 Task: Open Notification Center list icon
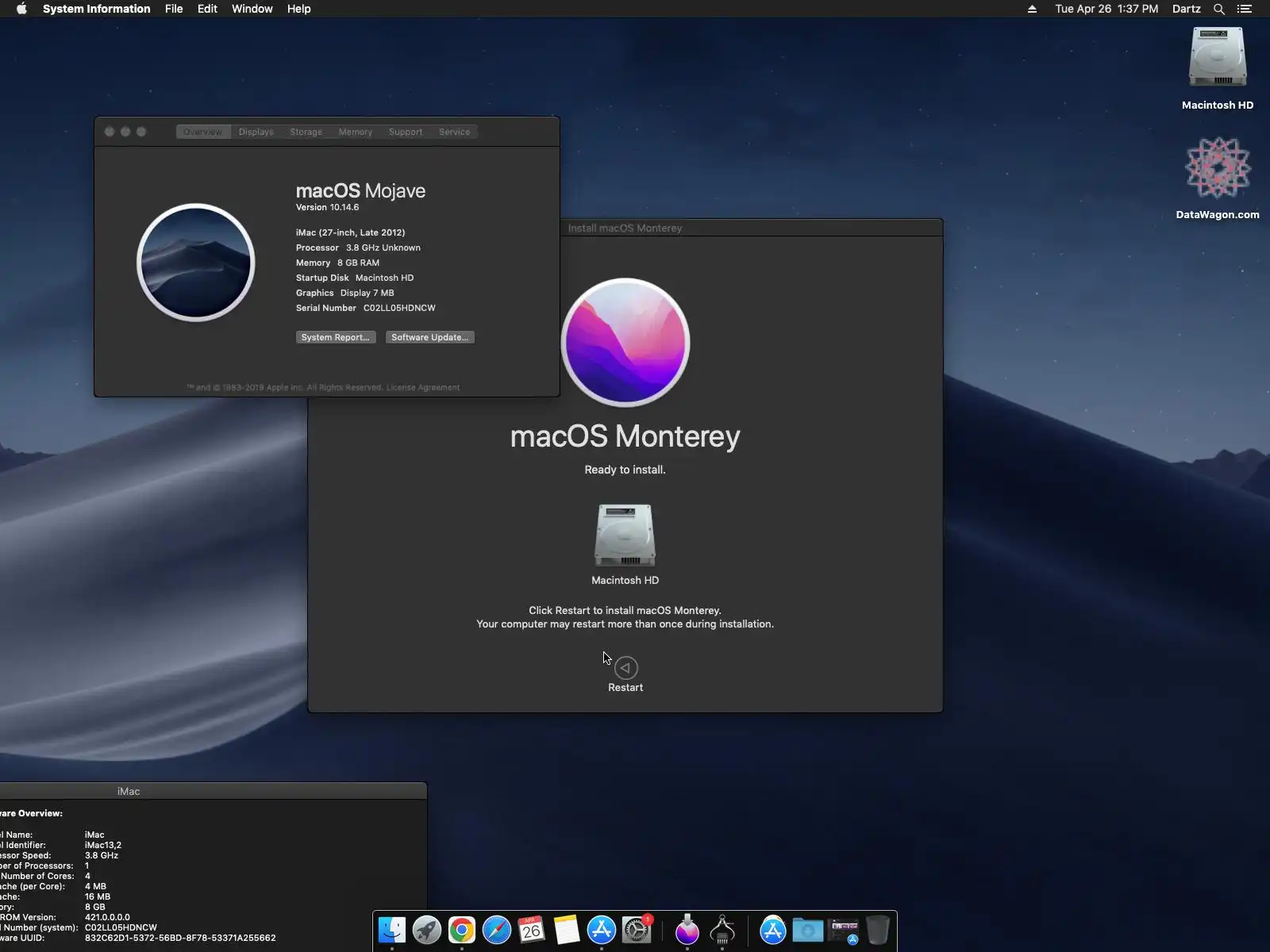pyautogui.click(x=1245, y=9)
